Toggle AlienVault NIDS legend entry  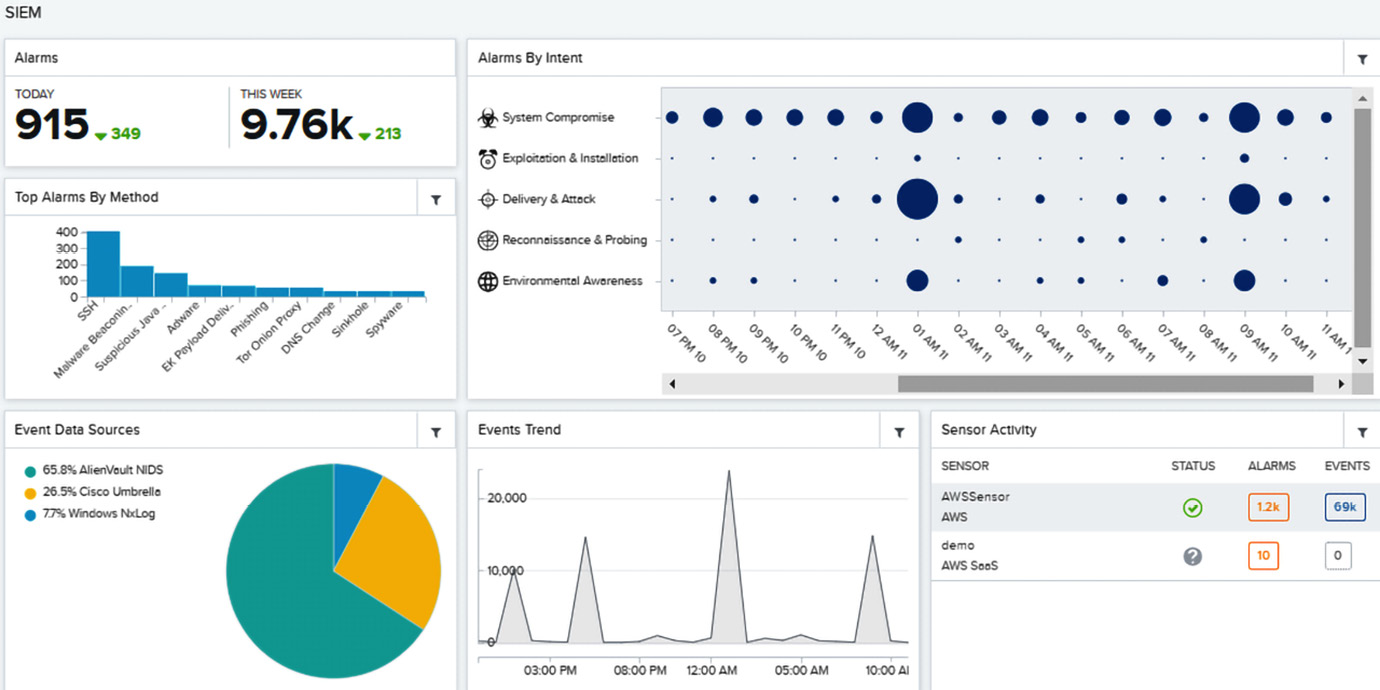(x=93, y=470)
